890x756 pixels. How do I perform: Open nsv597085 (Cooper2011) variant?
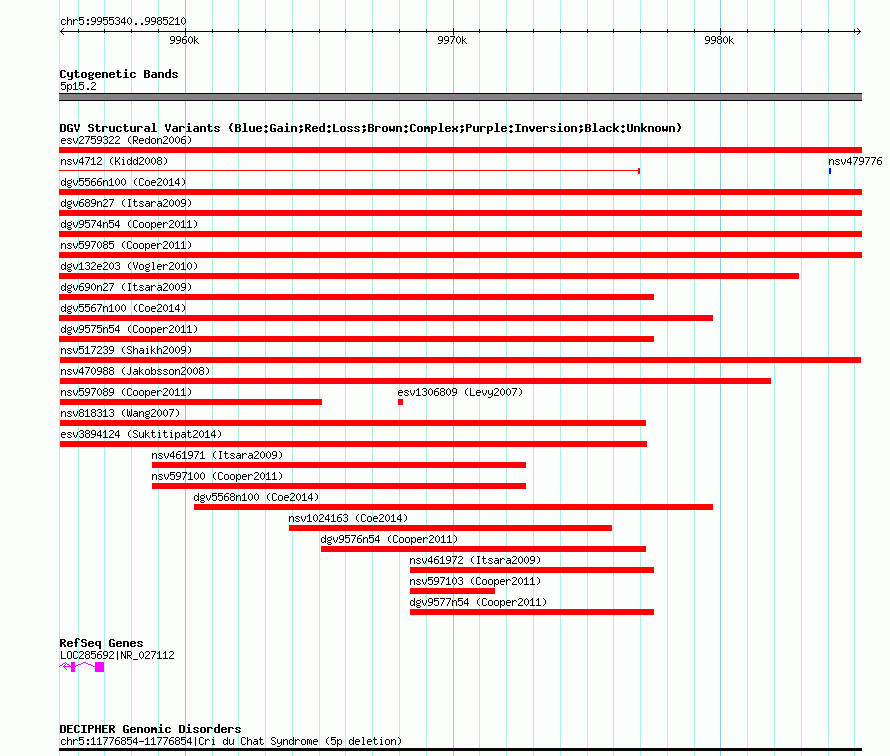pyautogui.click(x=460, y=255)
